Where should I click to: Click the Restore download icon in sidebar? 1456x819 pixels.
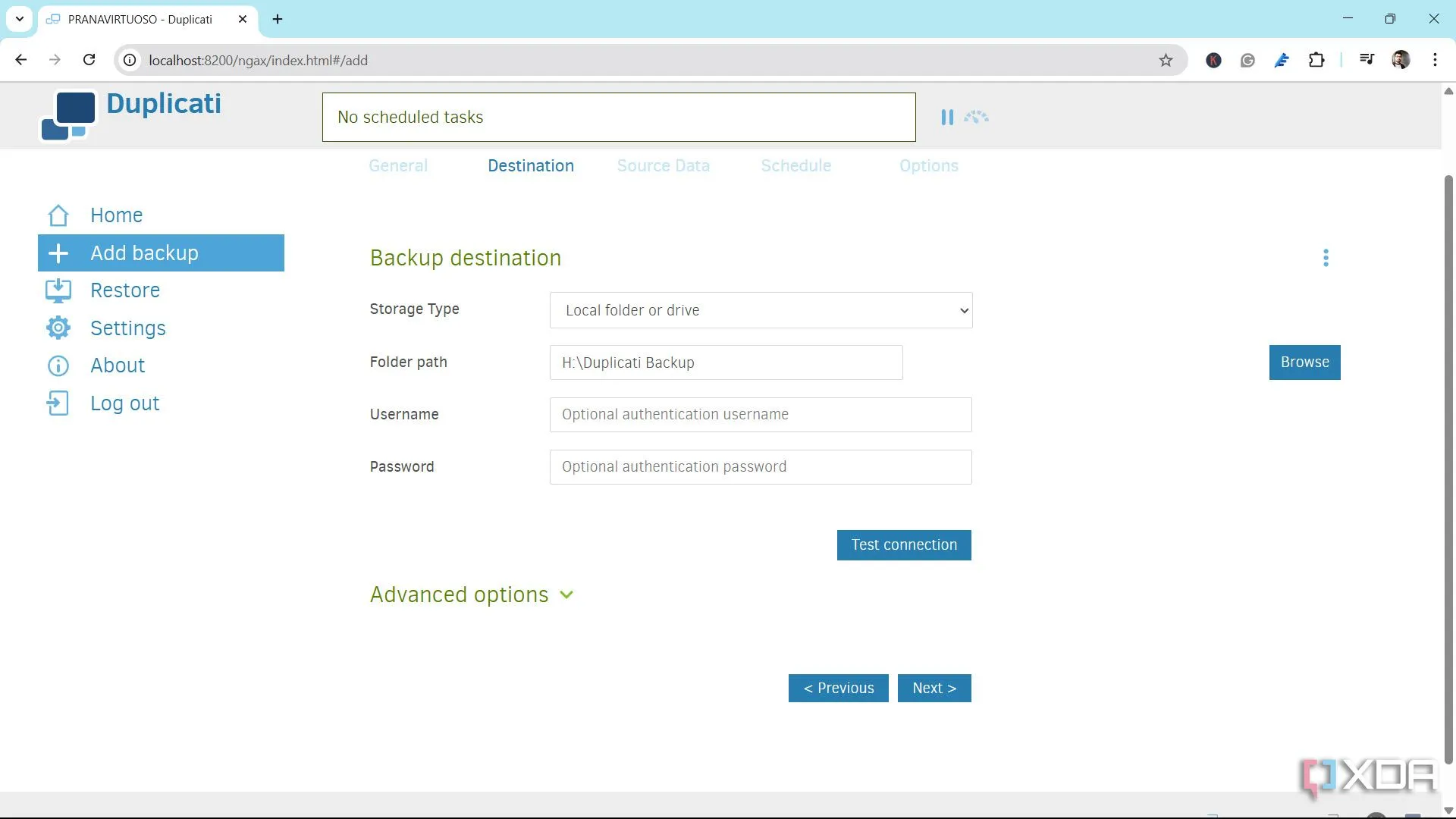click(x=58, y=290)
